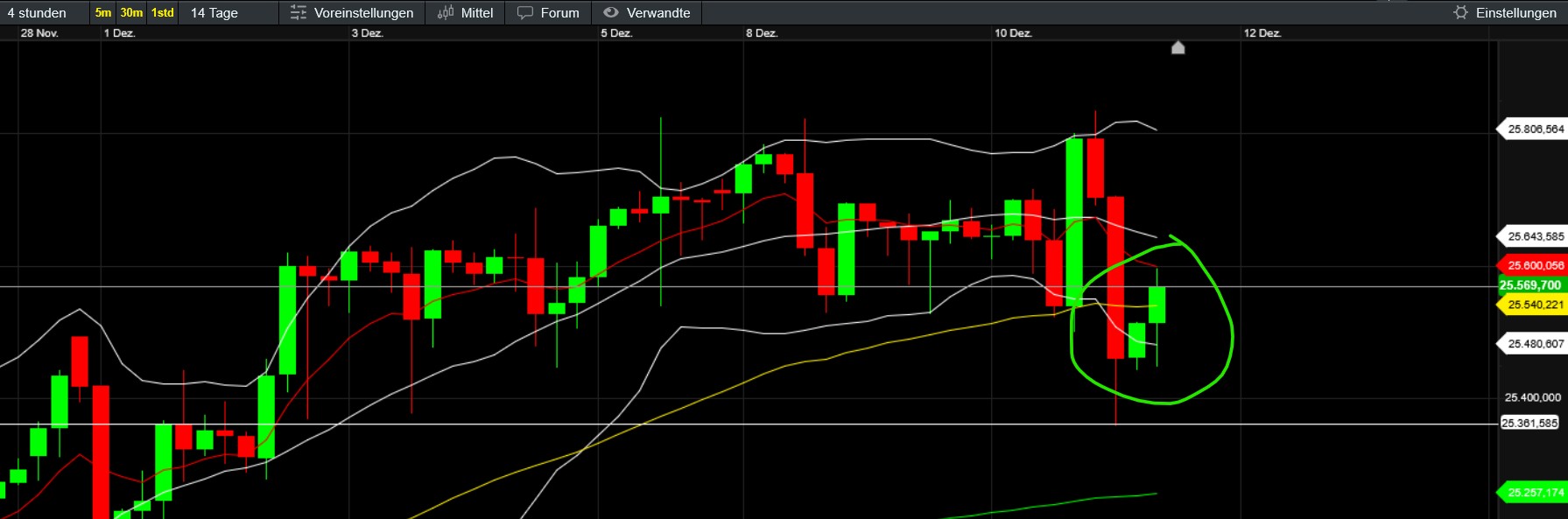Click the 25.361,585 horizontal line price label
The height and width of the screenshot is (519, 1568).
pos(1529,423)
